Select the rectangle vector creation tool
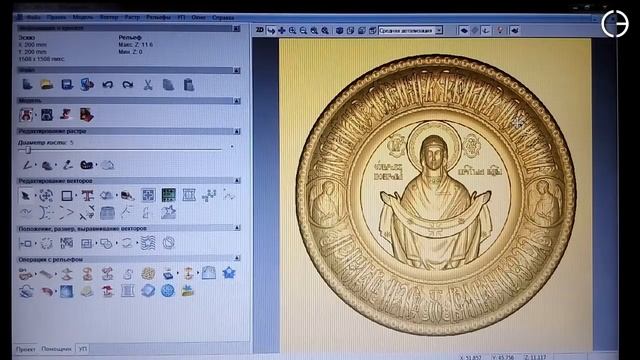 pyautogui.click(x=67, y=196)
